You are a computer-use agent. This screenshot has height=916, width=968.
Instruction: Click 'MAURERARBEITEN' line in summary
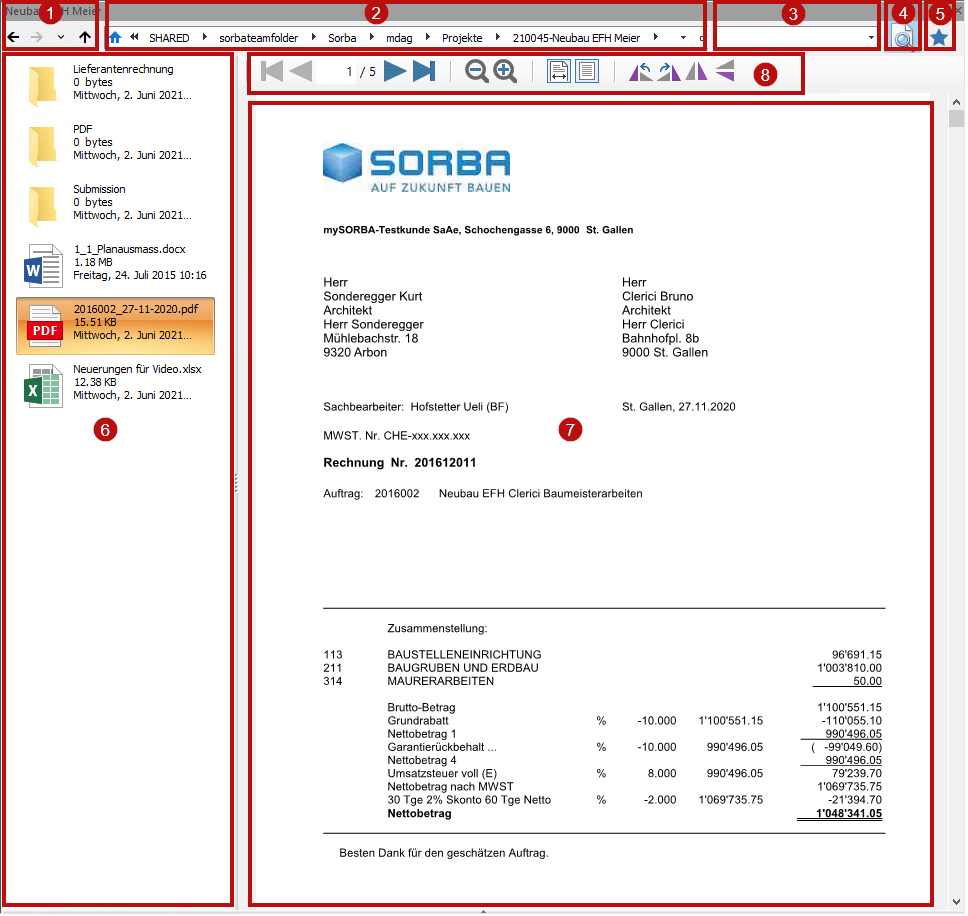441,682
